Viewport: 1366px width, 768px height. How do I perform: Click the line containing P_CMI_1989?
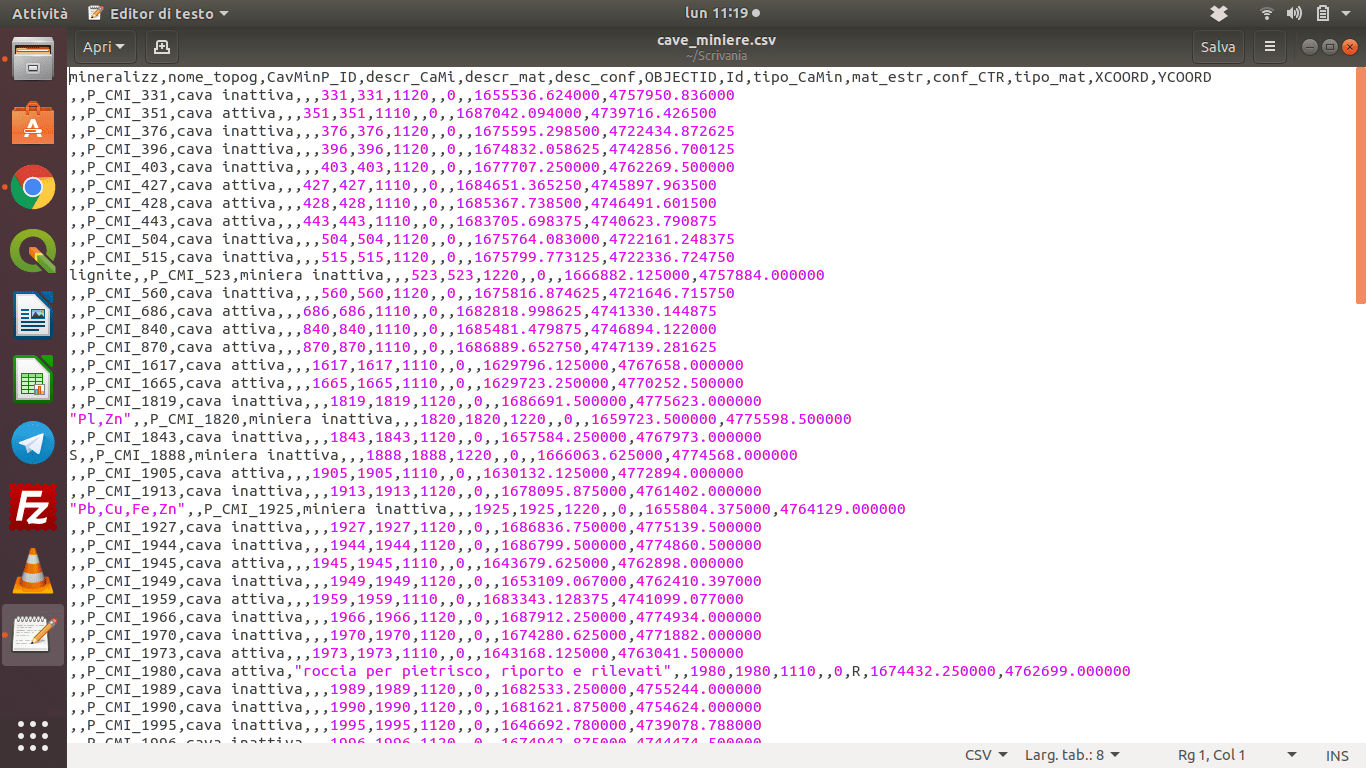(x=415, y=689)
